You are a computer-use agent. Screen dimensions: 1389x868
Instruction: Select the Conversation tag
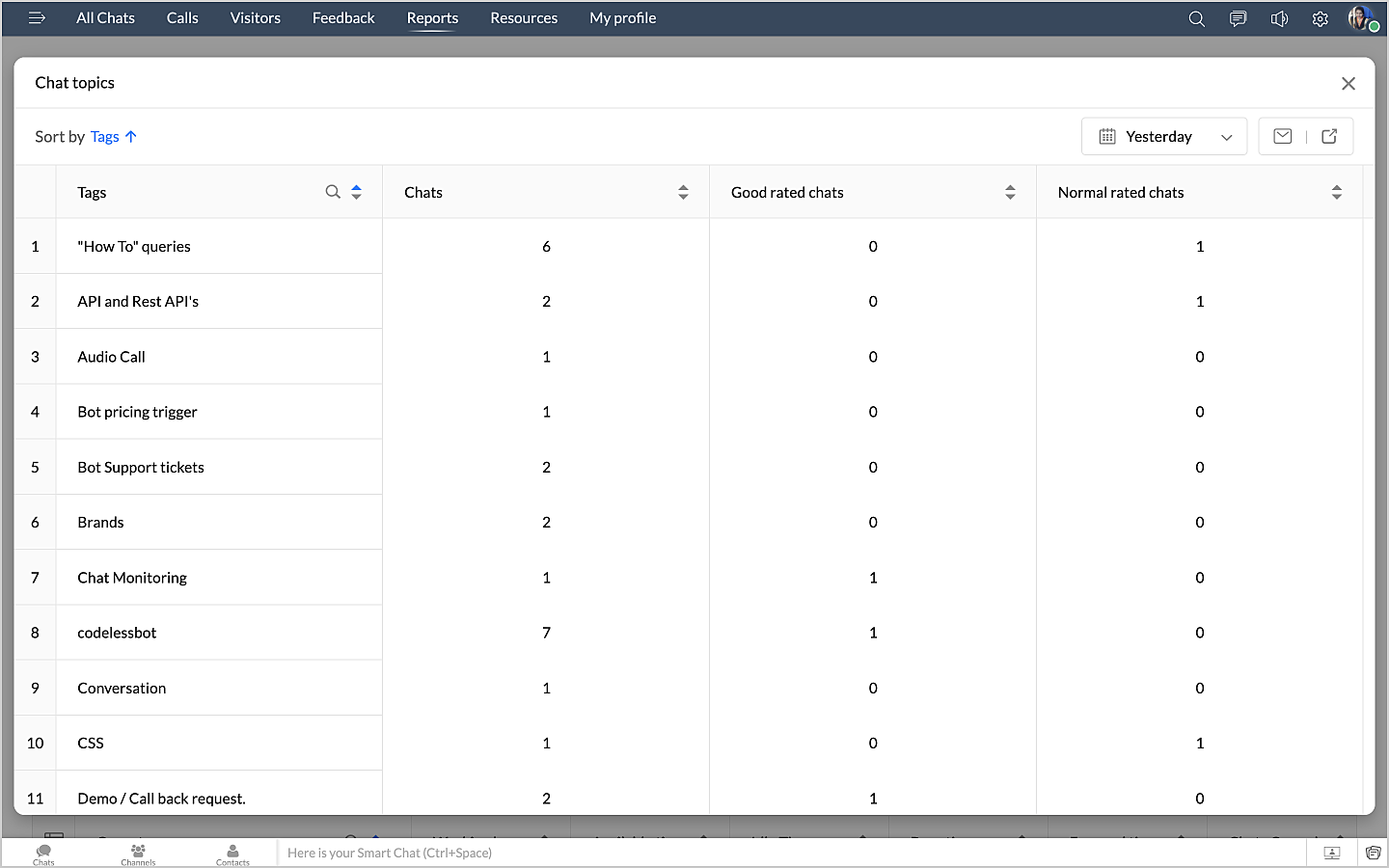coord(122,689)
